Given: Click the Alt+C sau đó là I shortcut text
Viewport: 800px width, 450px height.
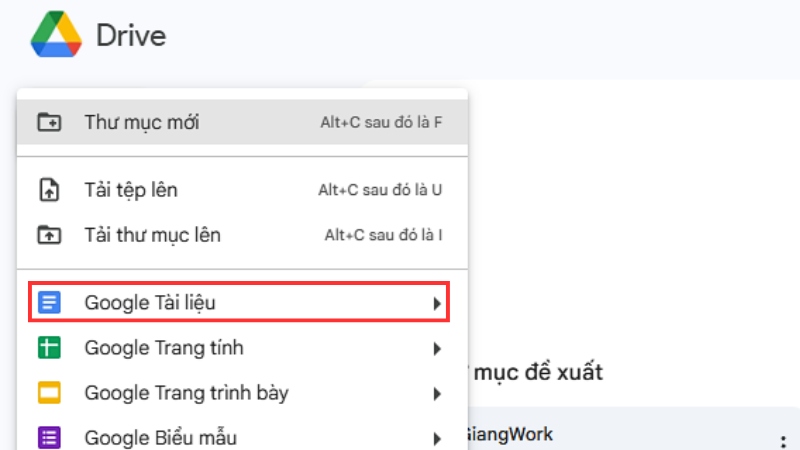Looking at the screenshot, I should (x=384, y=235).
